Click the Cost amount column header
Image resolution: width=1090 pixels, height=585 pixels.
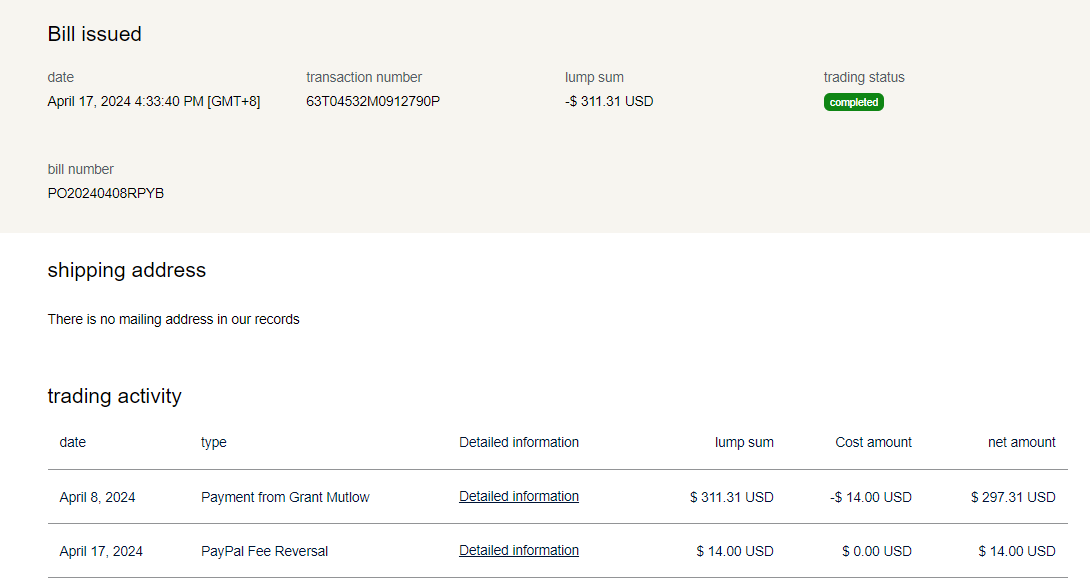[x=873, y=442]
